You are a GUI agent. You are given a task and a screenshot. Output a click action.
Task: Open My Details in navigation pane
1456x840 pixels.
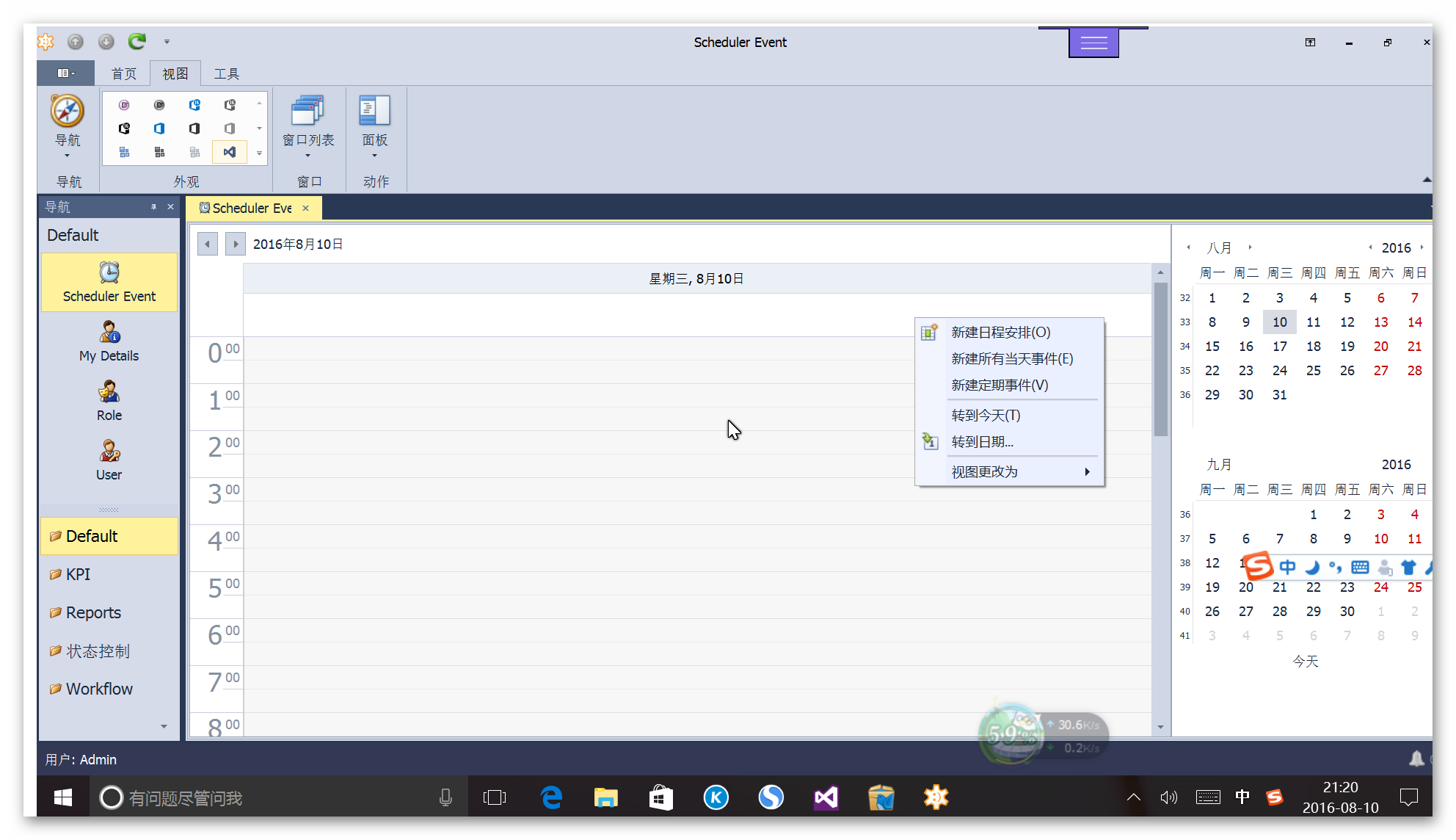[x=109, y=341]
